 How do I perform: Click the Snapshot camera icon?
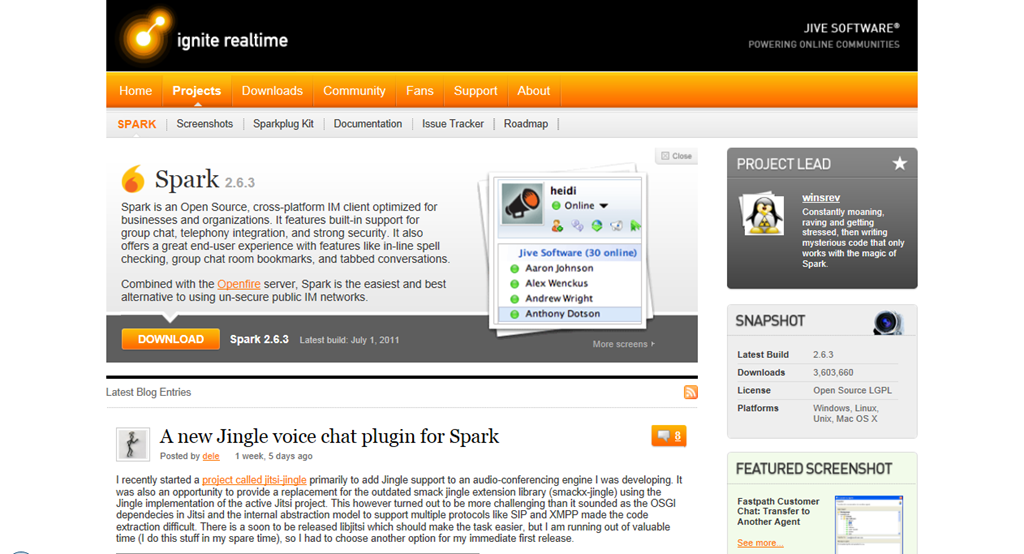click(x=888, y=322)
